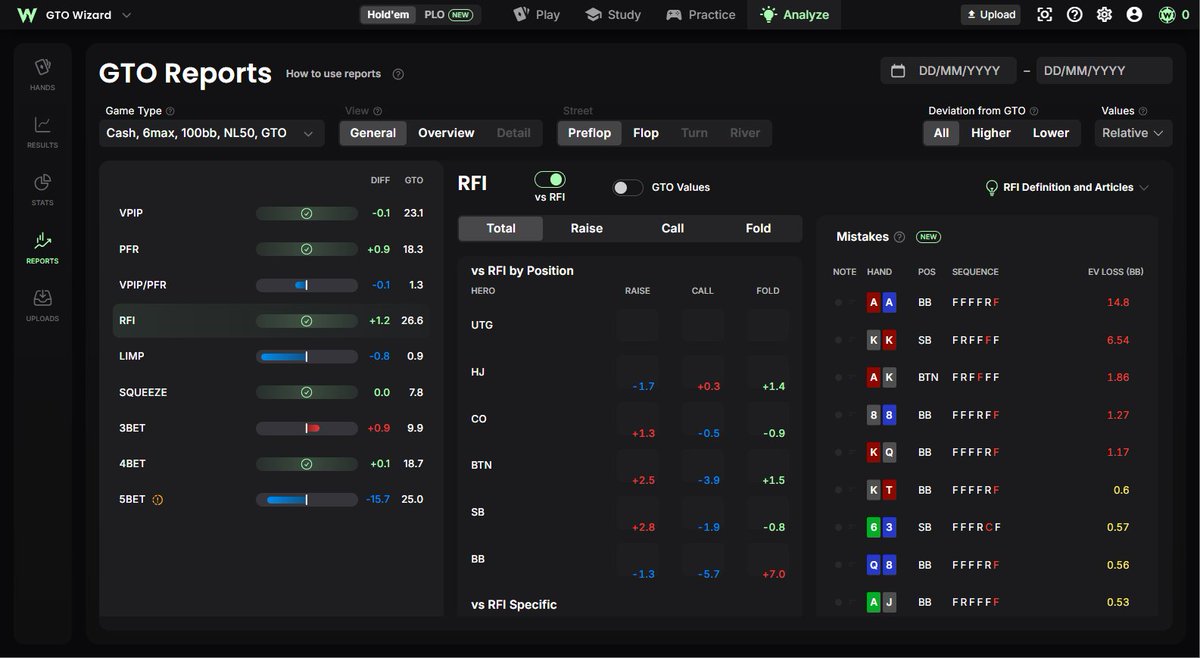Open the How to use reports link
Screen dimensions: 1200x658
coord(333,74)
